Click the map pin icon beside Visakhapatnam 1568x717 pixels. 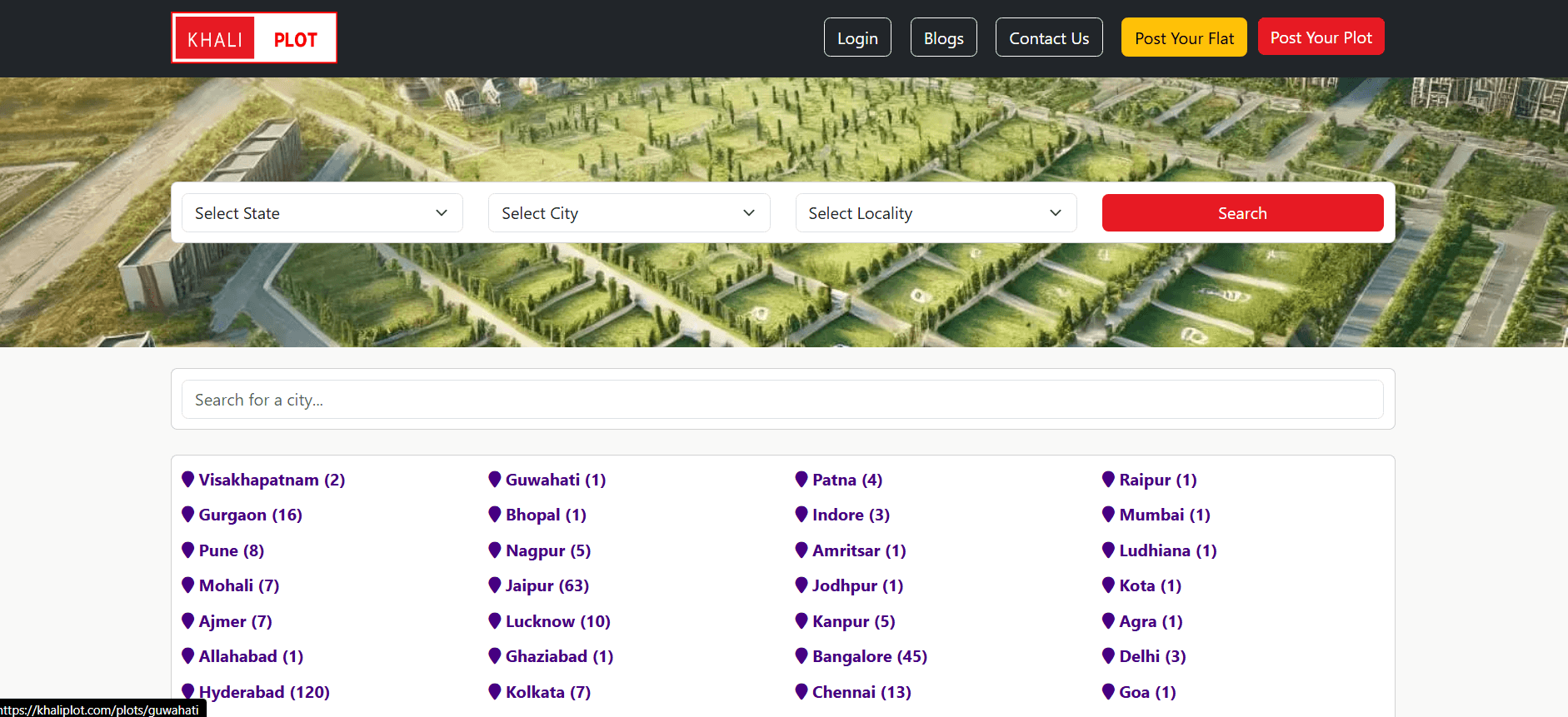(188, 479)
